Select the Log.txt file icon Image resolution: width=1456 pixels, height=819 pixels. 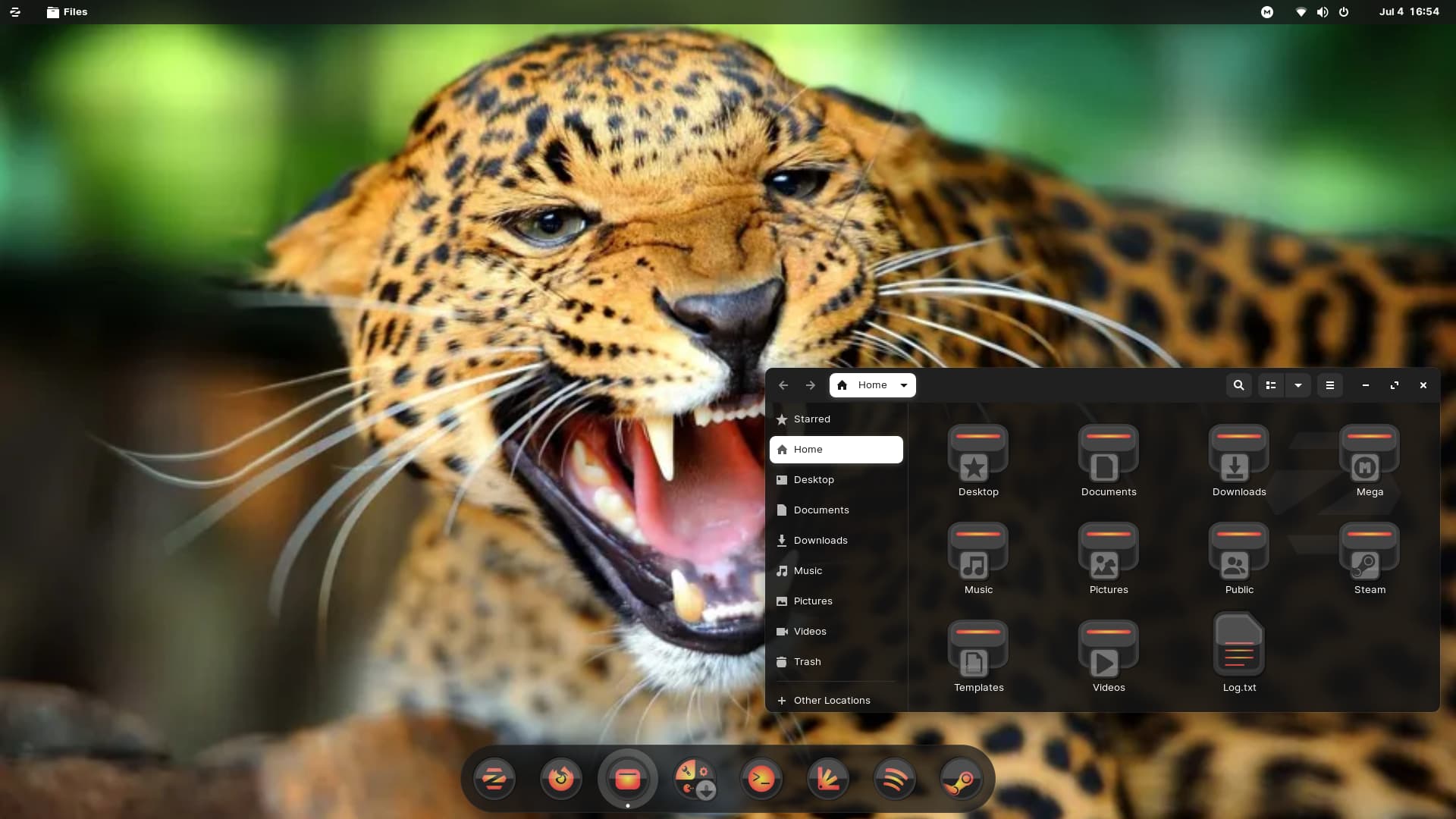click(1239, 645)
